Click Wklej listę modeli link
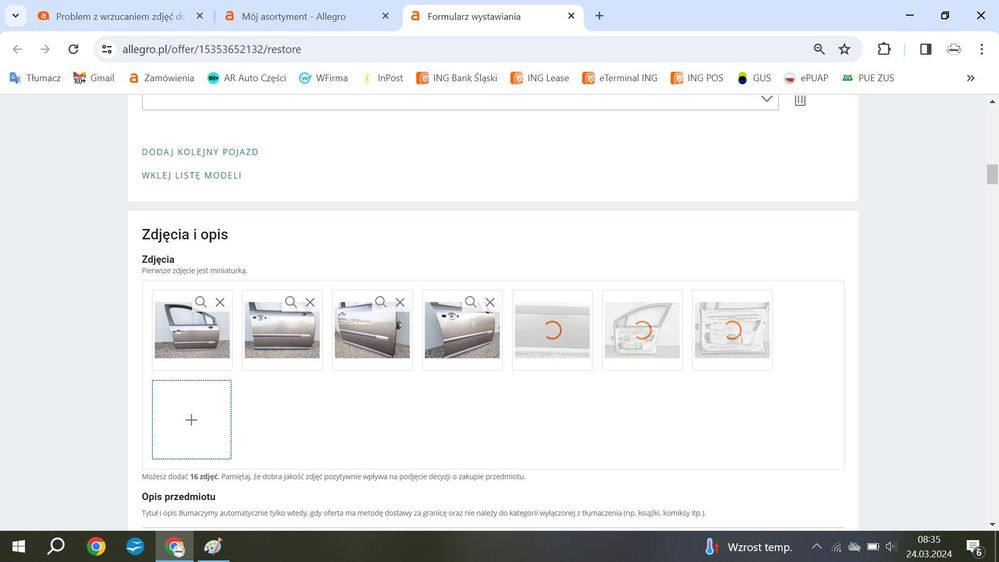 pyautogui.click(x=192, y=176)
